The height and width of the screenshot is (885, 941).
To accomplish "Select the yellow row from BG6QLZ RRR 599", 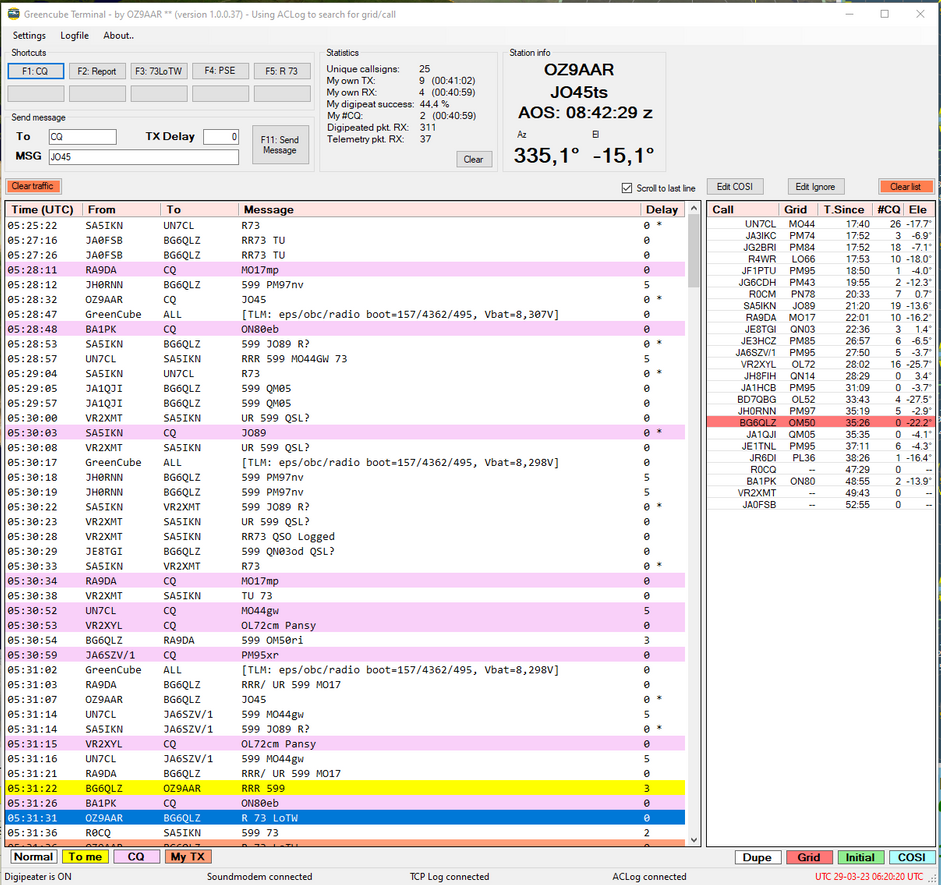I will pos(345,788).
